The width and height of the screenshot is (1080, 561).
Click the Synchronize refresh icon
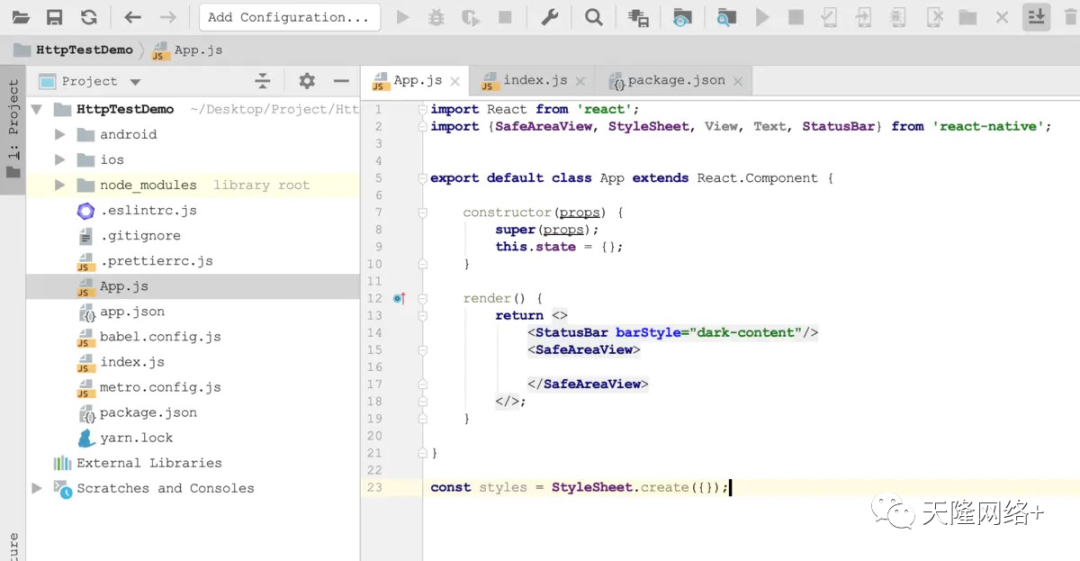coord(89,17)
